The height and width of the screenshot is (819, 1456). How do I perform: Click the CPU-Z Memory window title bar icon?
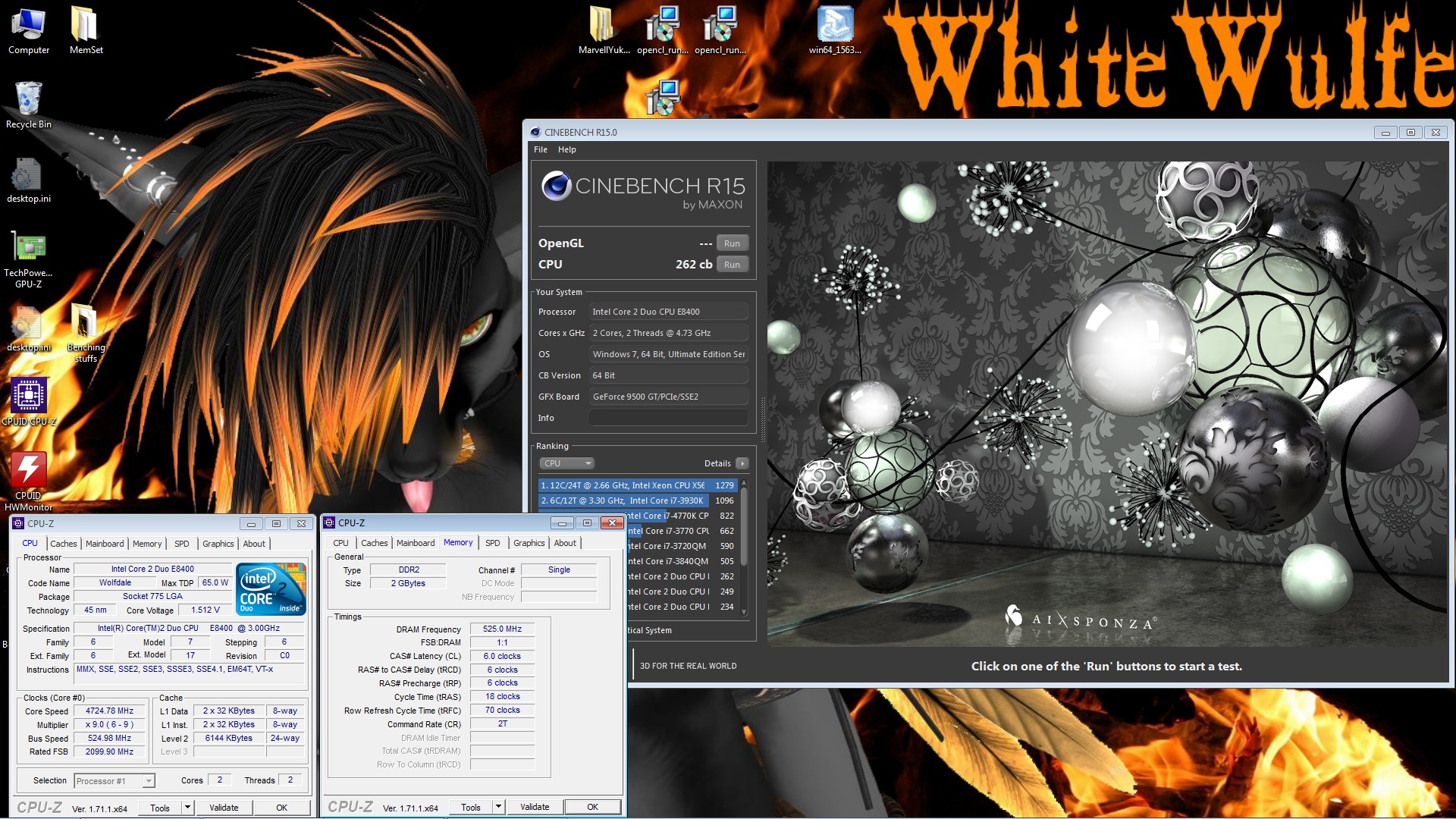point(329,522)
